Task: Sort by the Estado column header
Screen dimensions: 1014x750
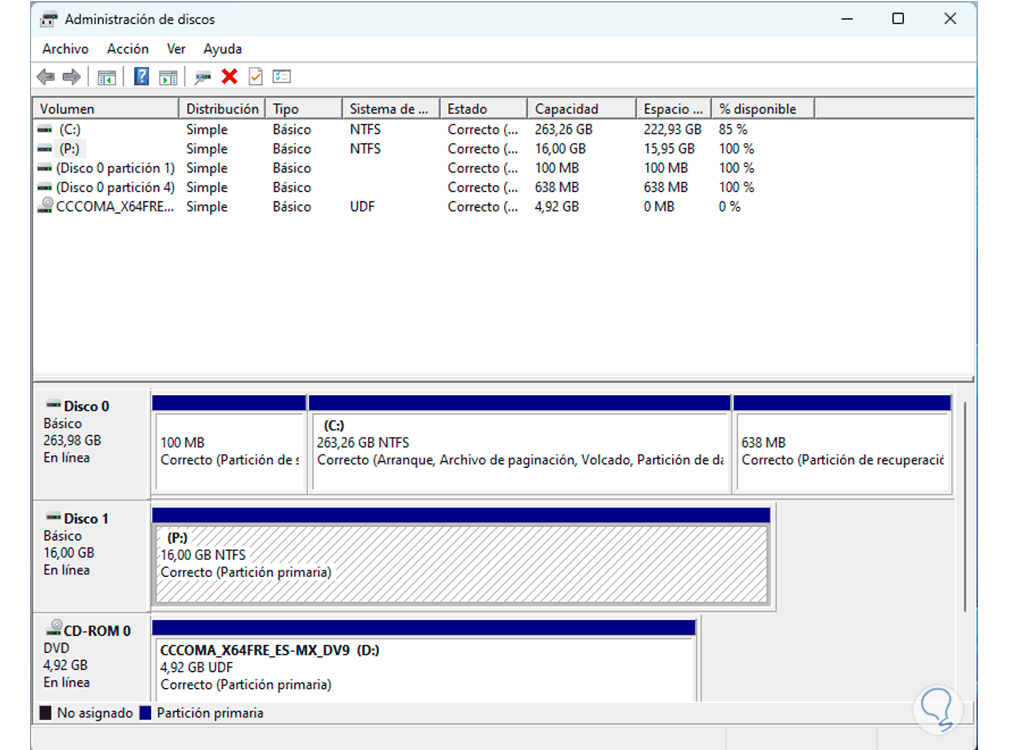Action: pos(484,109)
